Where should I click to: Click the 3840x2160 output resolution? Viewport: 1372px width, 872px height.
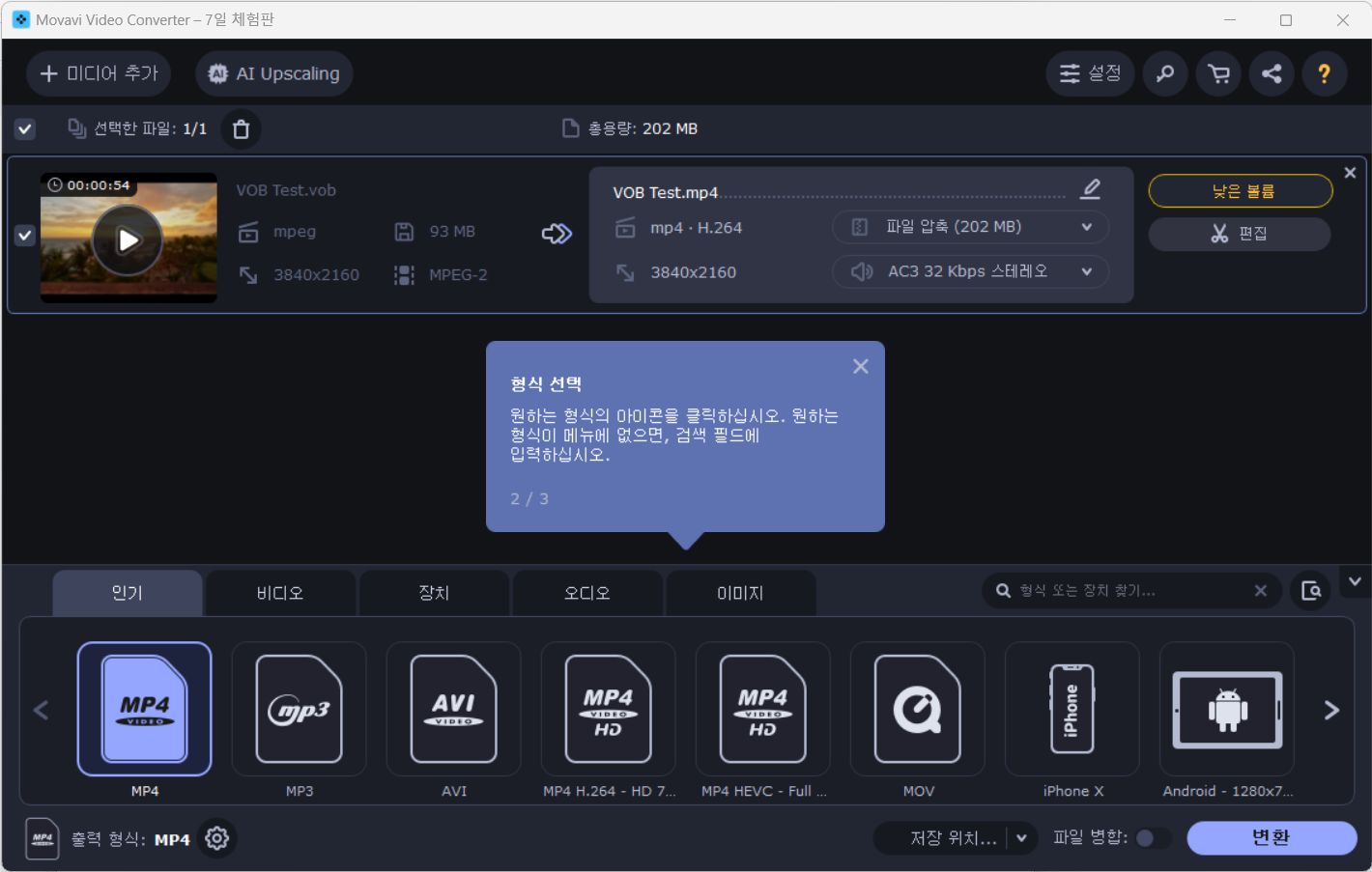coord(693,272)
